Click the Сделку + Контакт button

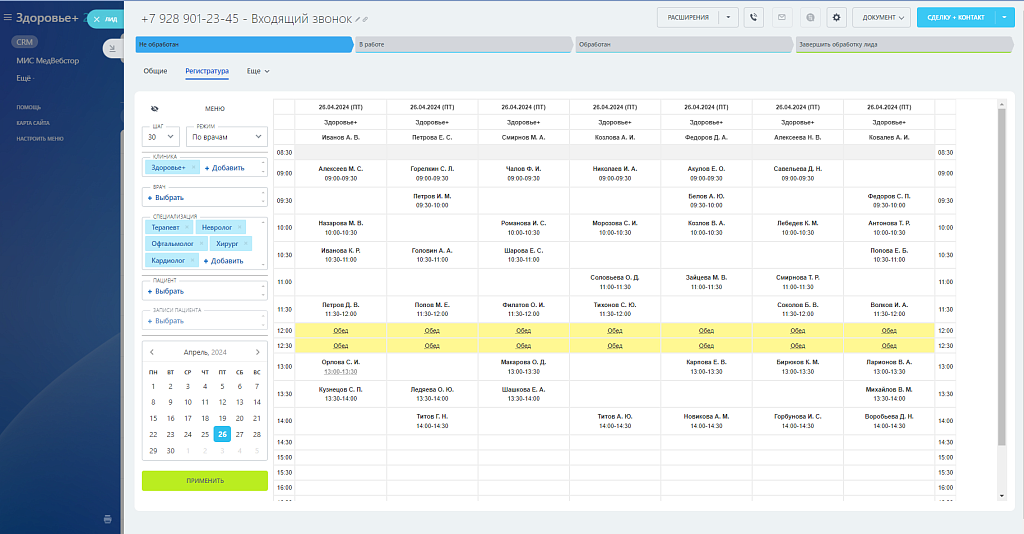pos(955,17)
